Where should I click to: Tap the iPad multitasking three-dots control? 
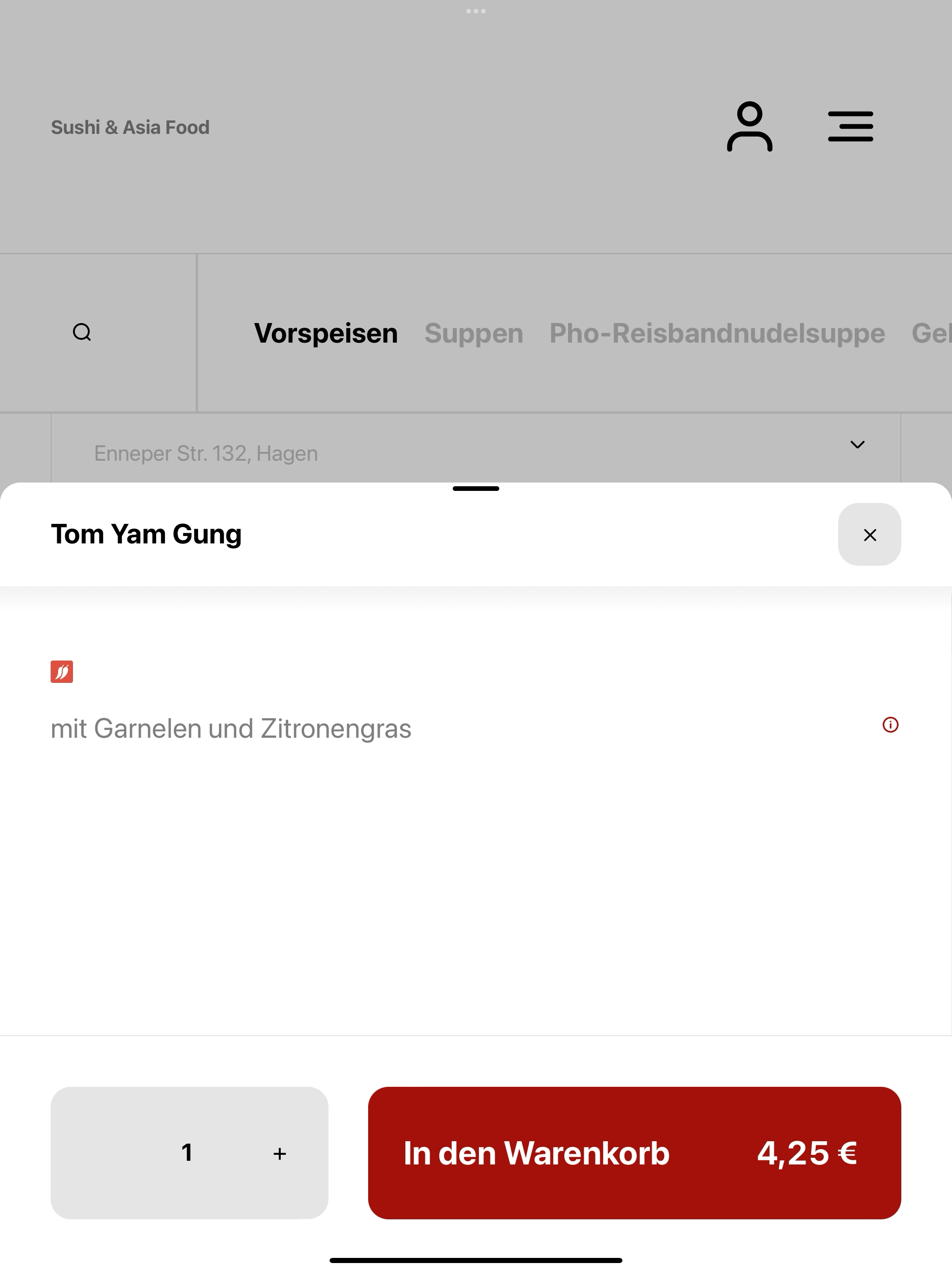coord(476,11)
